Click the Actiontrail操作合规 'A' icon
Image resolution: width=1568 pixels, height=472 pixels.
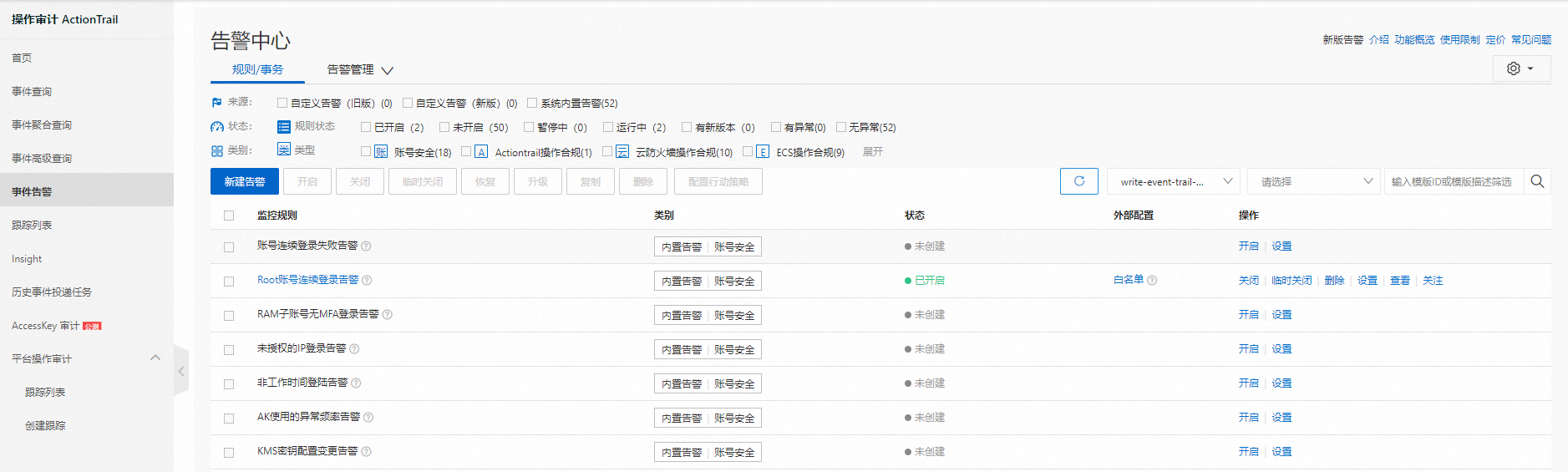(x=481, y=151)
